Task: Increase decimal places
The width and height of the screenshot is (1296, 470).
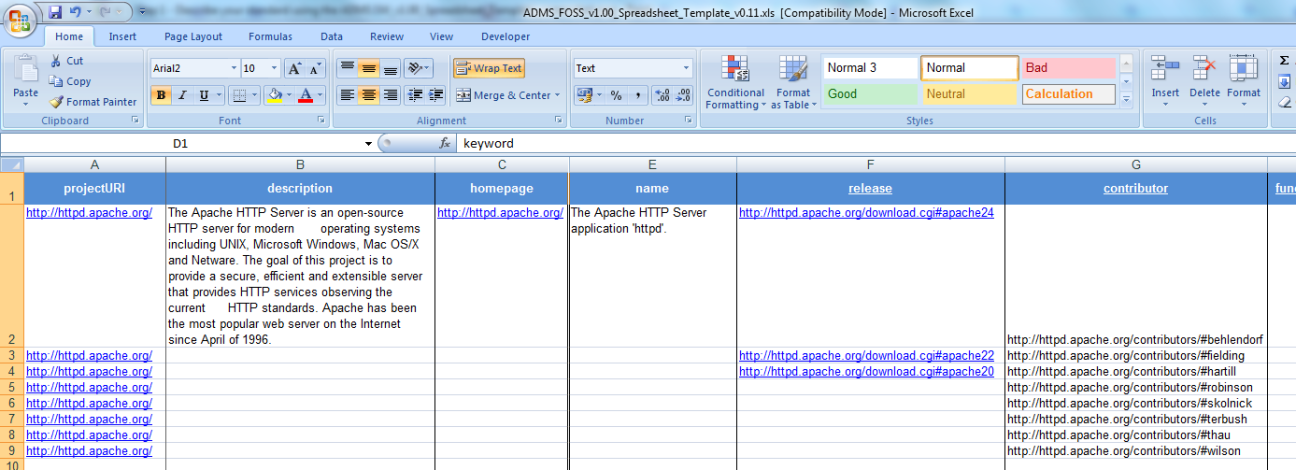Action: coord(663,96)
